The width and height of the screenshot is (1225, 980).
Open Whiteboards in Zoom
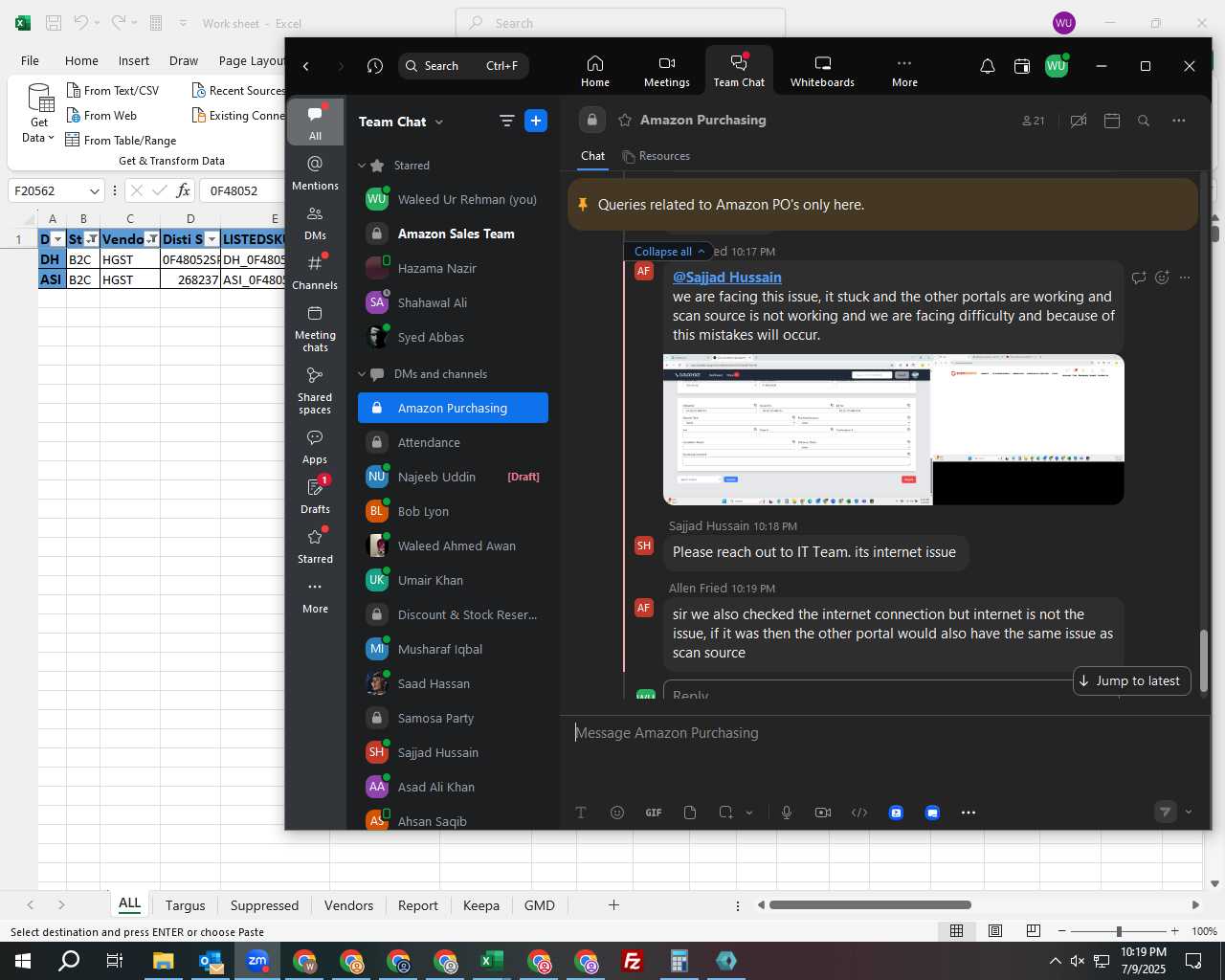(822, 71)
